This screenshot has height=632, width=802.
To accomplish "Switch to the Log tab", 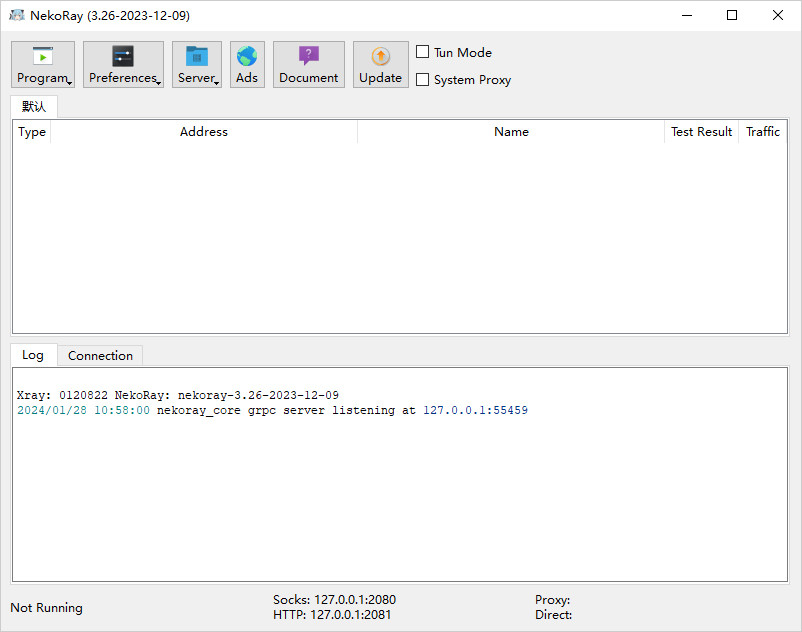I will point(33,355).
